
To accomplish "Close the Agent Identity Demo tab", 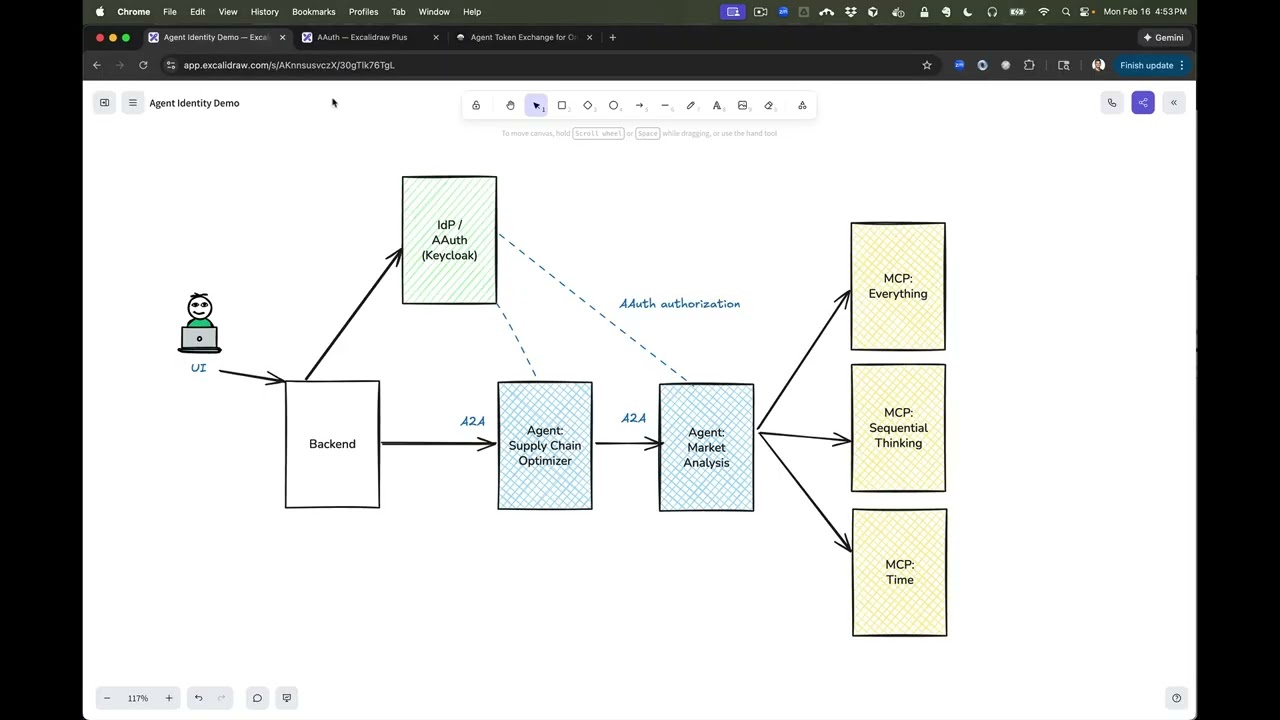I will 282,37.
